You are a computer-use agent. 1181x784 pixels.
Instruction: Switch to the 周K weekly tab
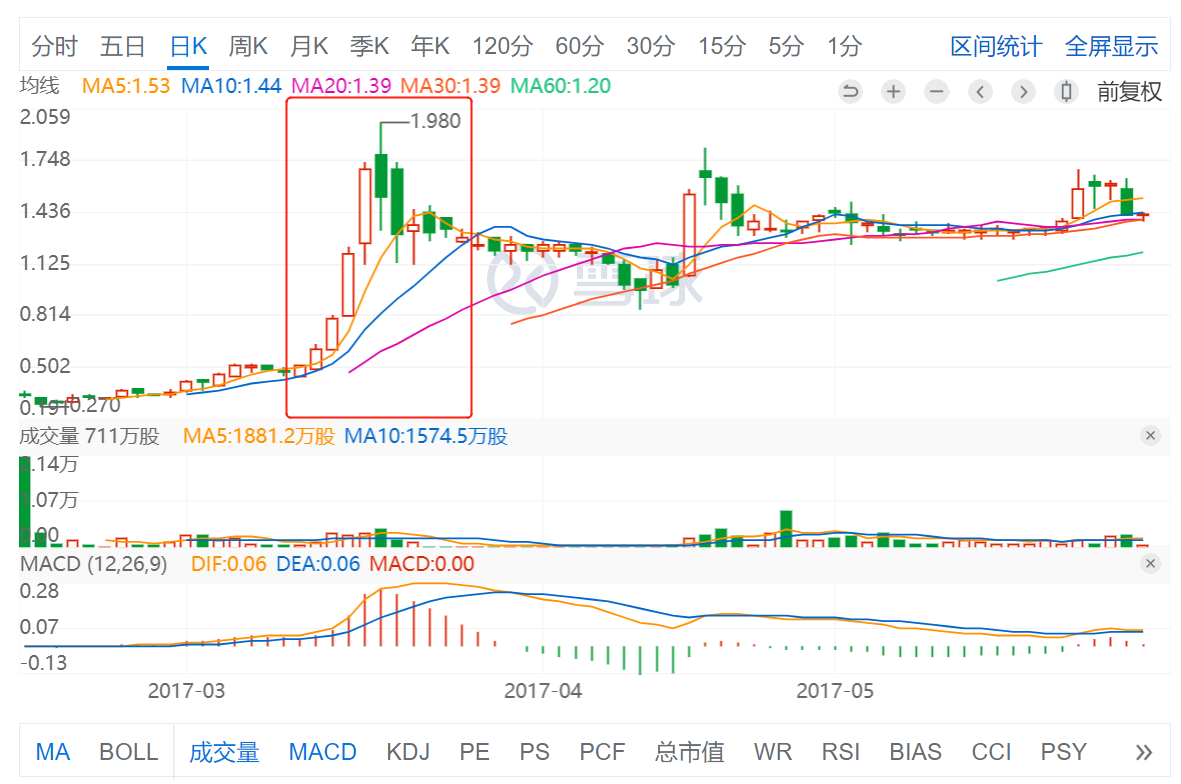(248, 46)
